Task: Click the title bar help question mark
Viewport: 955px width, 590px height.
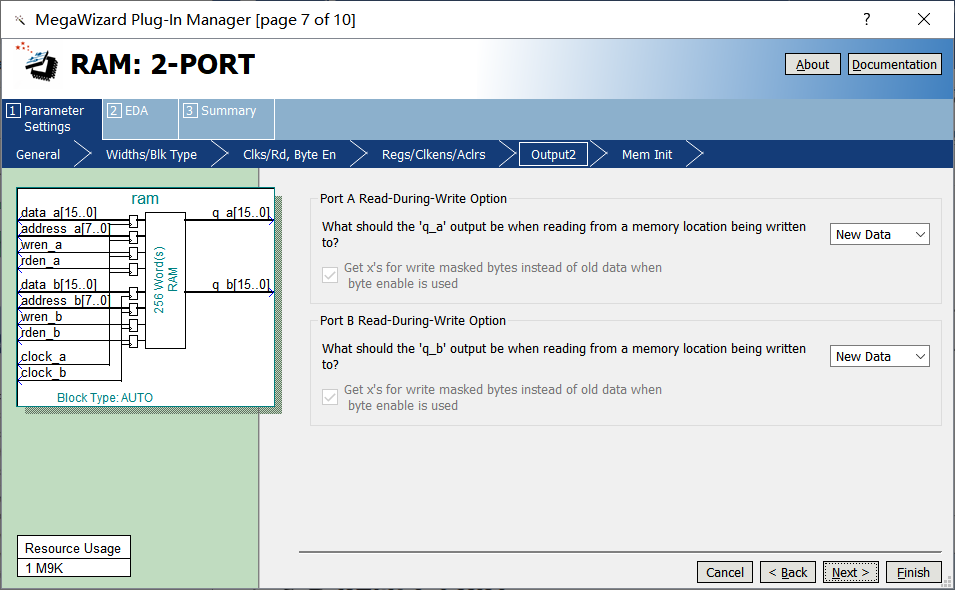Action: pyautogui.click(x=866, y=20)
